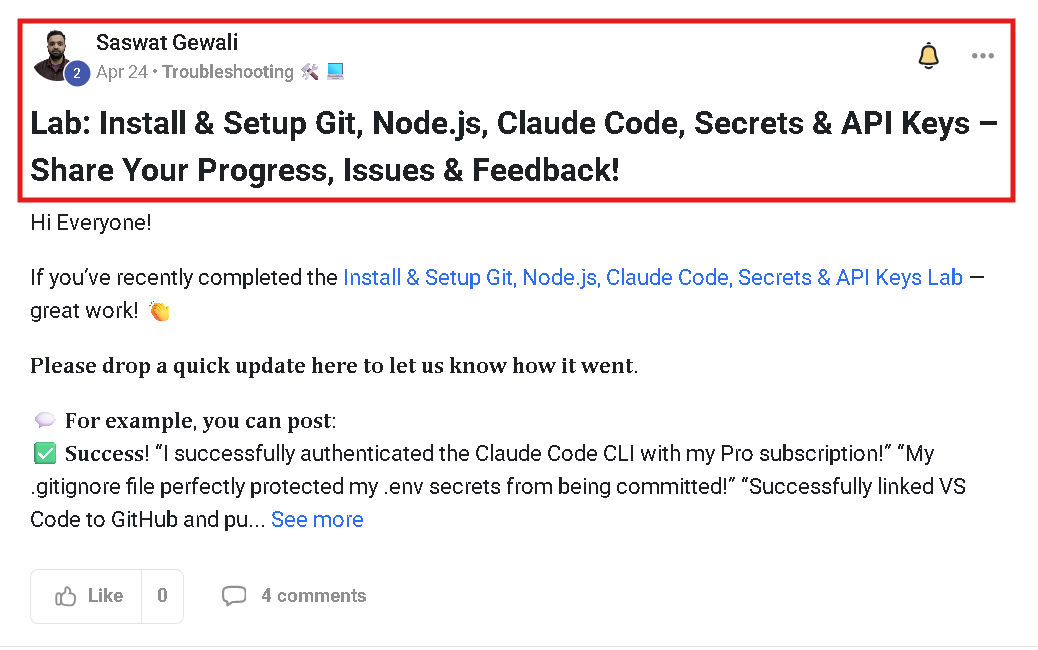Click the green checkmark Success emoji
Image resolution: width=1038 pixels, height=650 pixels.
click(x=44, y=453)
